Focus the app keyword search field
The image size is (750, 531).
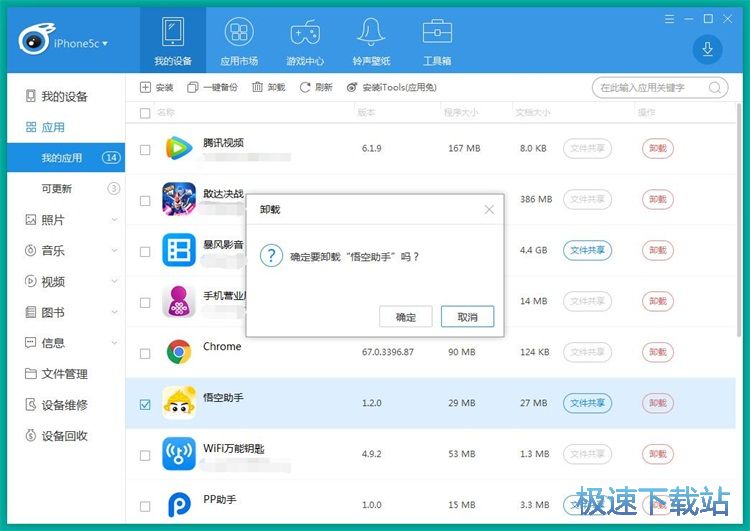click(x=660, y=88)
